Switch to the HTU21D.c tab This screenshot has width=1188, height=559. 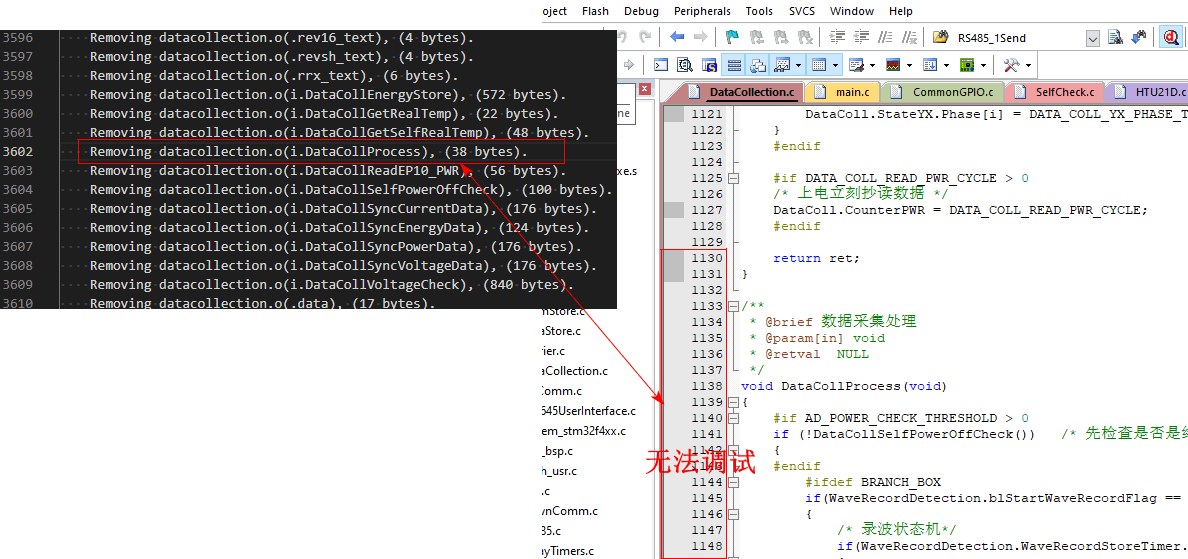point(1144,92)
